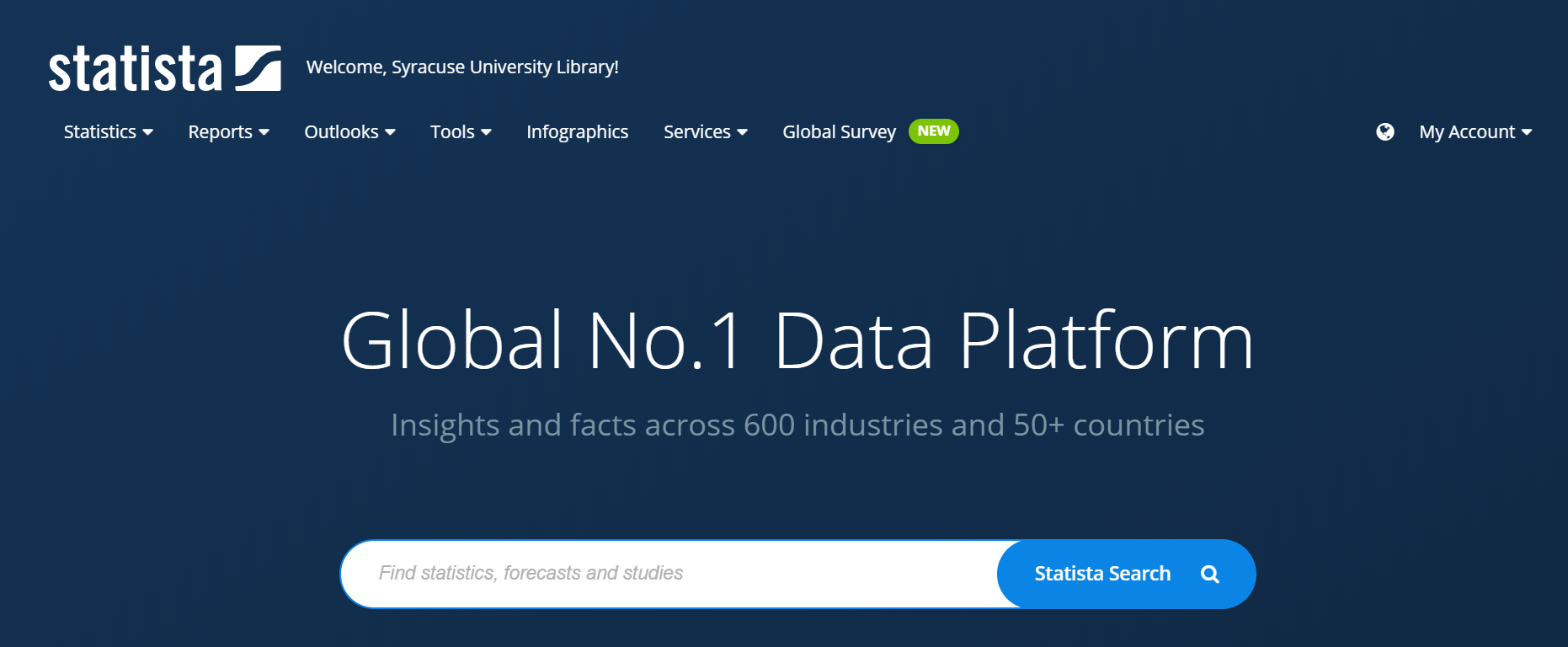
Task: Expand the Reports dropdown menu
Action: click(x=228, y=131)
